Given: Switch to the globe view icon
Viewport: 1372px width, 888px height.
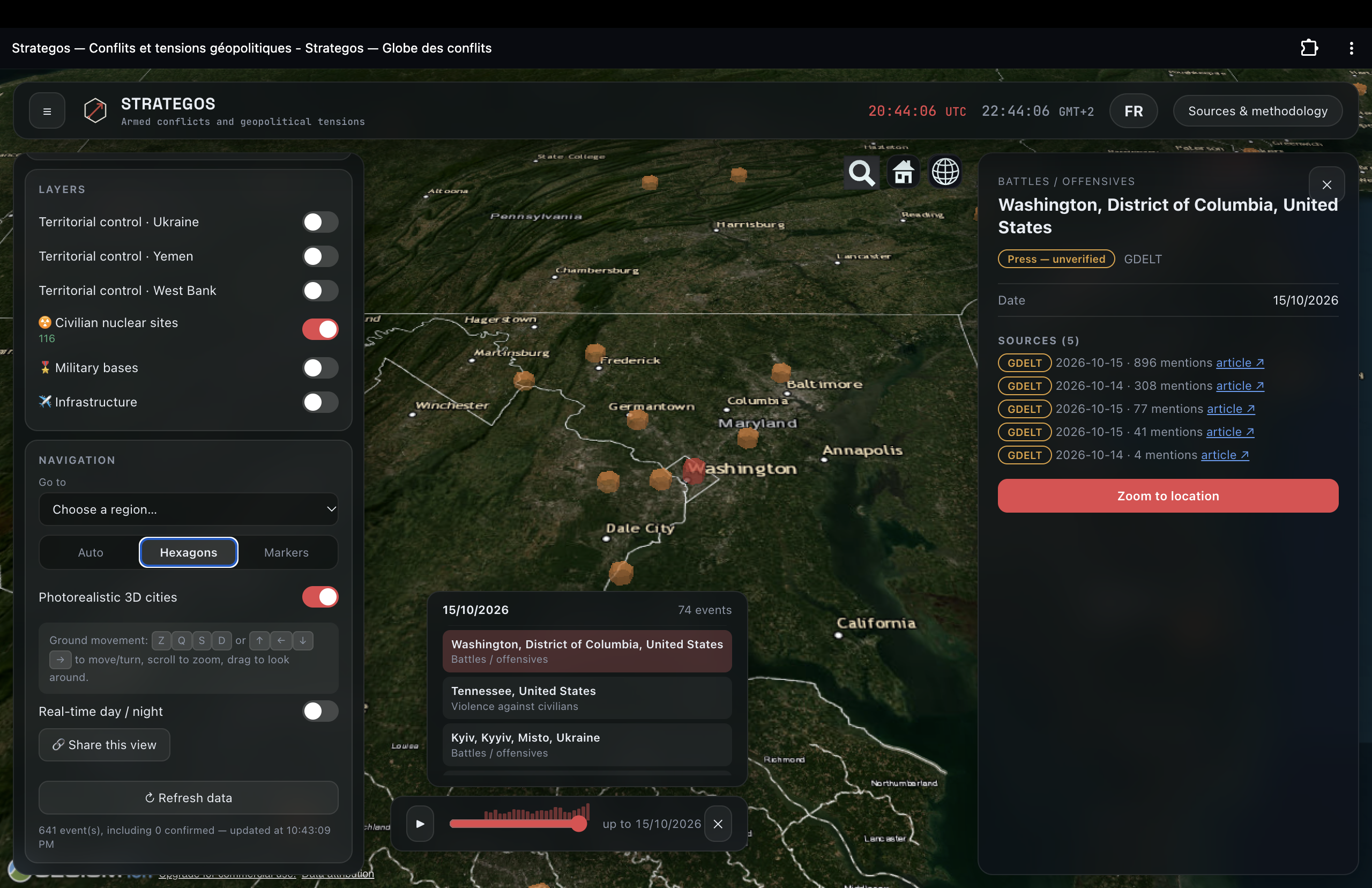Looking at the screenshot, I should click(945, 172).
